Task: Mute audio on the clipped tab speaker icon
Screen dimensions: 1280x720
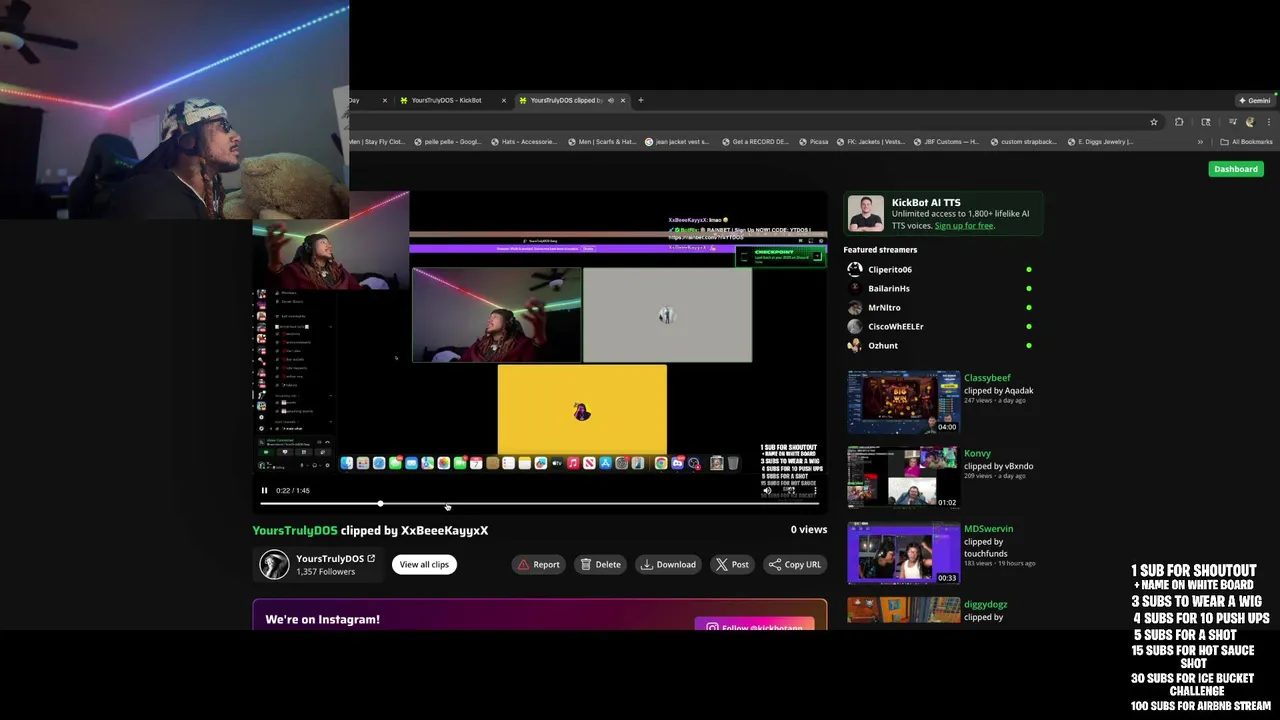Action: [610, 100]
